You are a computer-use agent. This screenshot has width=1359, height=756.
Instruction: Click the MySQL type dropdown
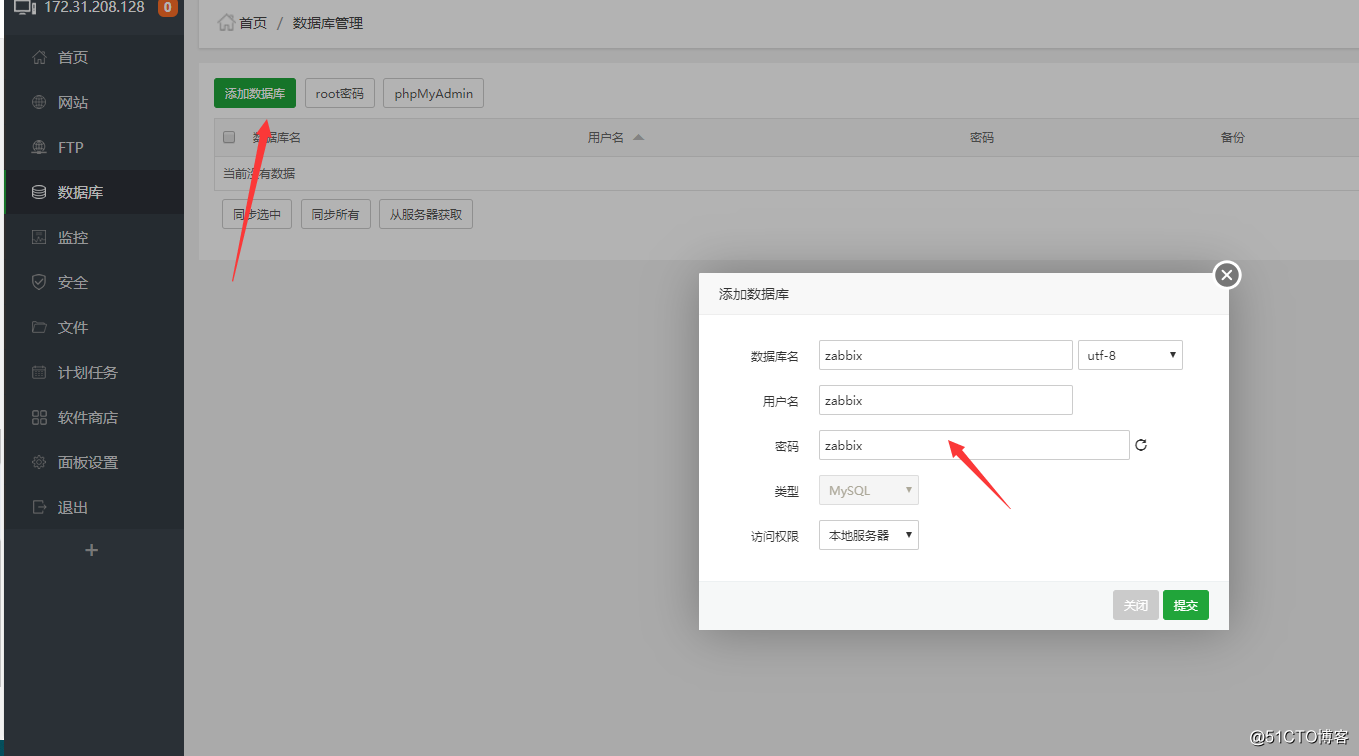pyautogui.click(x=868, y=490)
